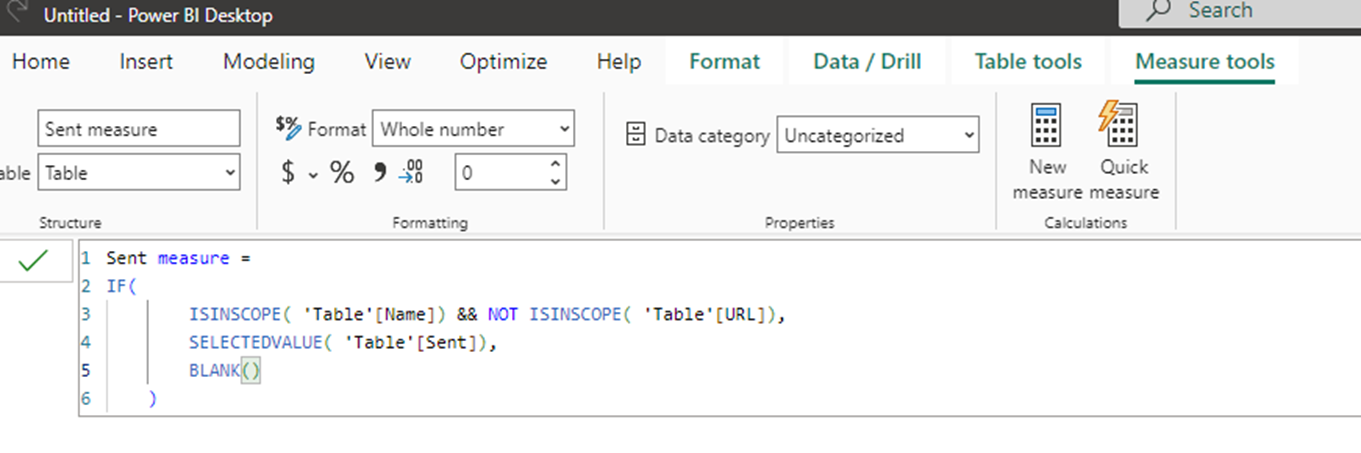Switch to the Format tab
The image size is (1361, 453).
click(x=725, y=61)
